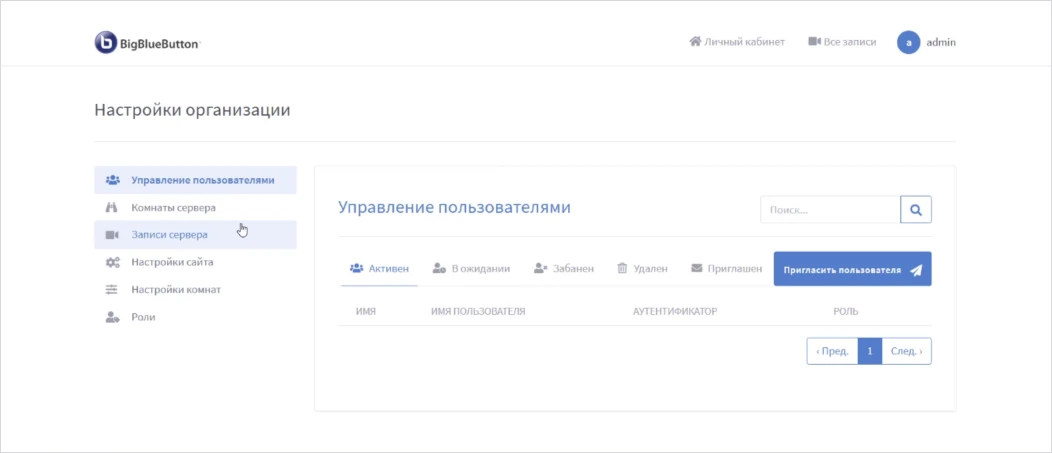
Task: Open the Личный кабинет link
Action: 737,42
